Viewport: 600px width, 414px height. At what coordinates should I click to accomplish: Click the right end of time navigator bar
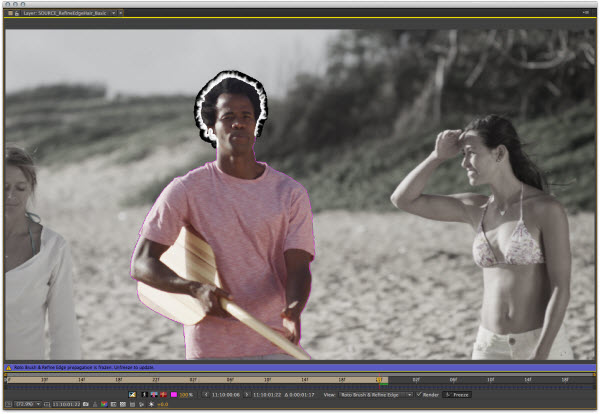pyautogui.click(x=594, y=374)
